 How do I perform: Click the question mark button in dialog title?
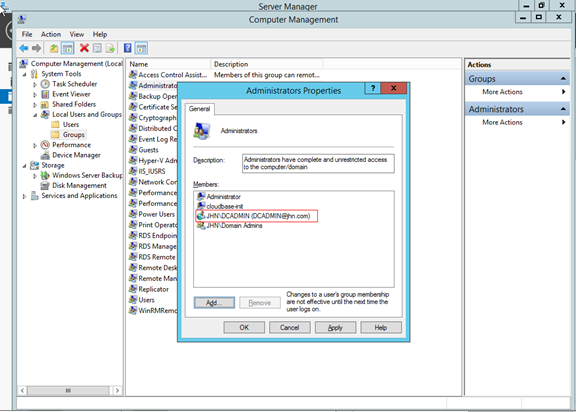click(373, 88)
